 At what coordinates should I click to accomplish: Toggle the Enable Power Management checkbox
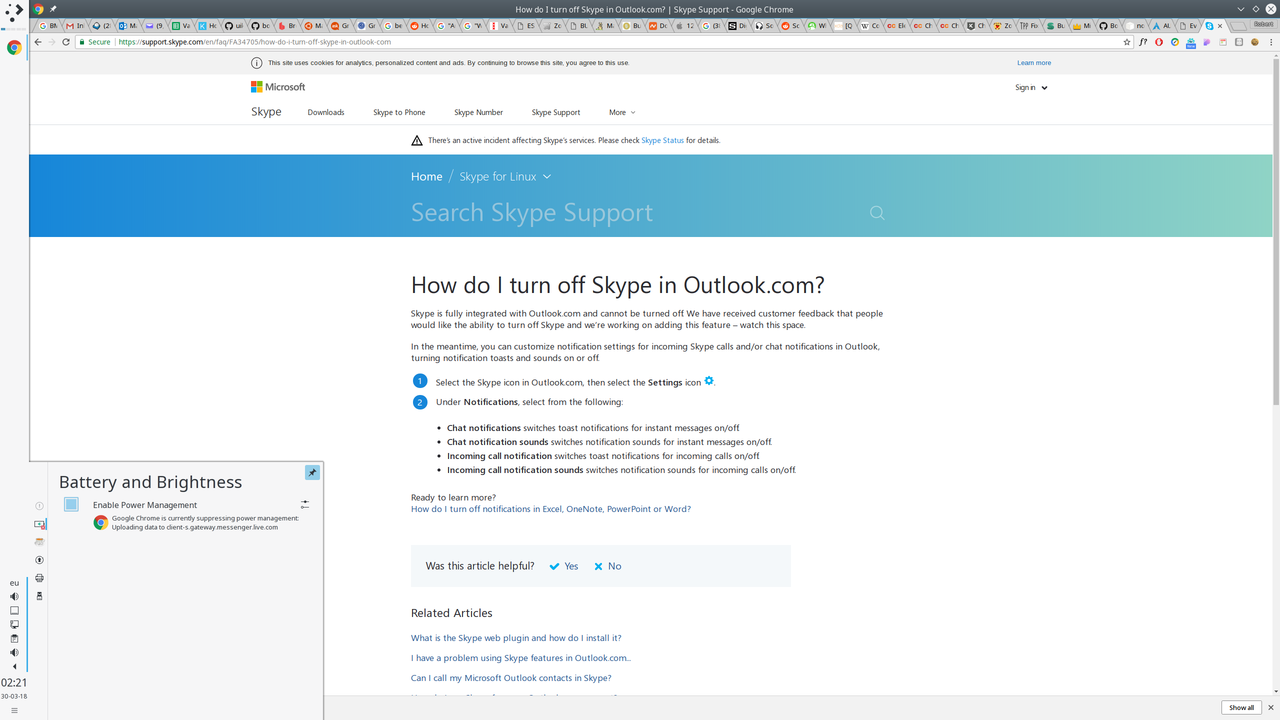click(71, 504)
